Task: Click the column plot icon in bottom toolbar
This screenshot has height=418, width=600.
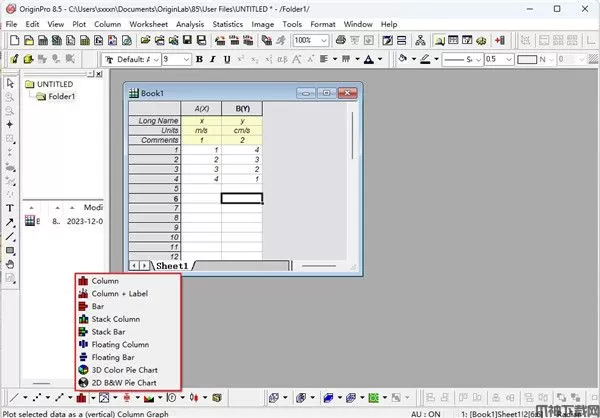Action: coord(80,397)
